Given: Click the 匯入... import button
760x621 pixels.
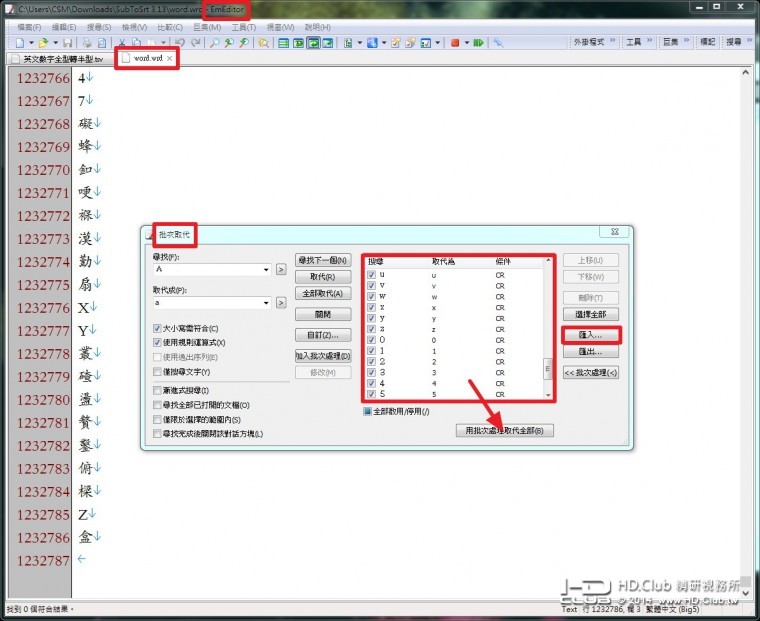Looking at the screenshot, I should pos(591,335).
